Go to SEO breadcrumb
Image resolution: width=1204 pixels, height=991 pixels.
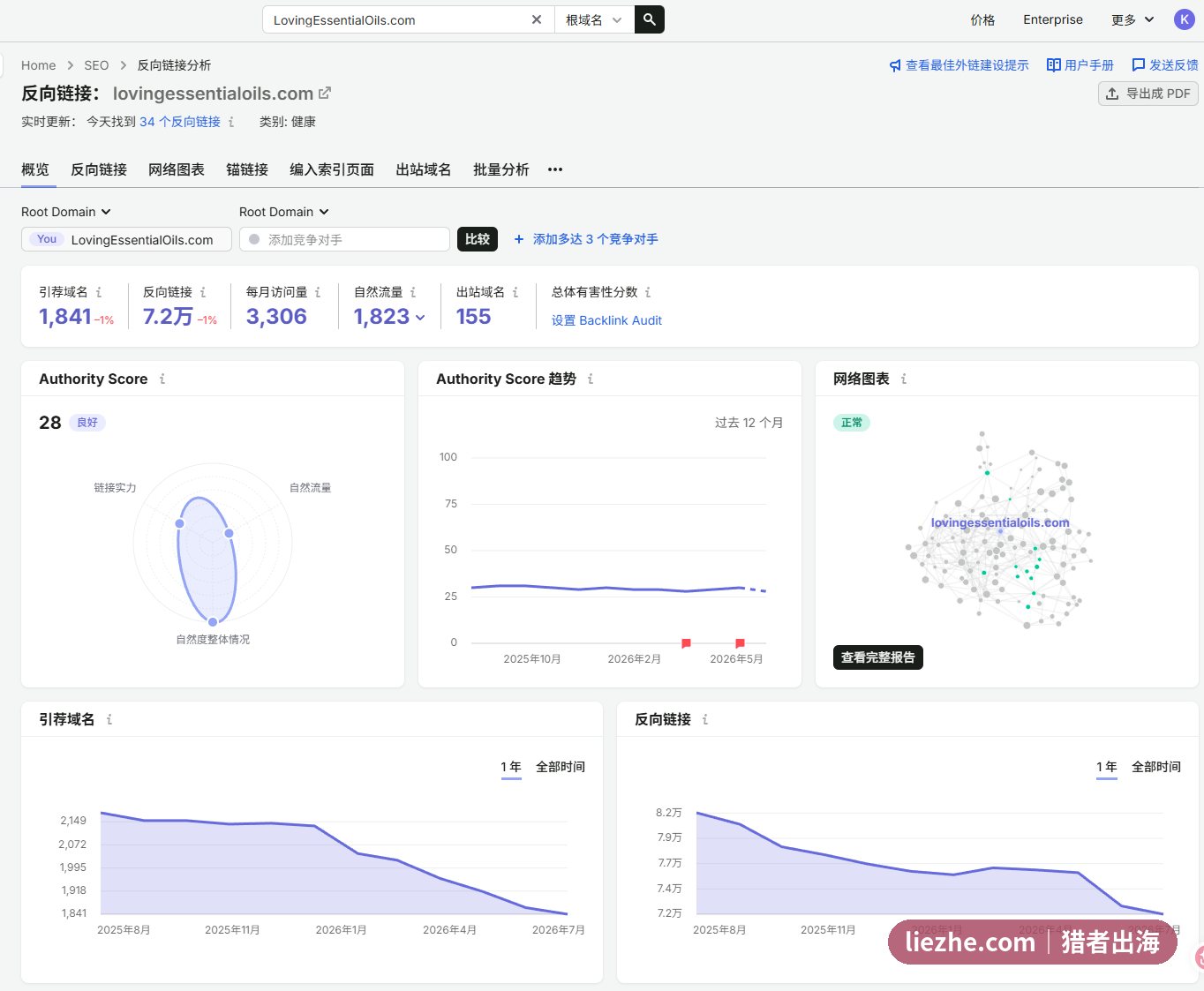(x=96, y=65)
